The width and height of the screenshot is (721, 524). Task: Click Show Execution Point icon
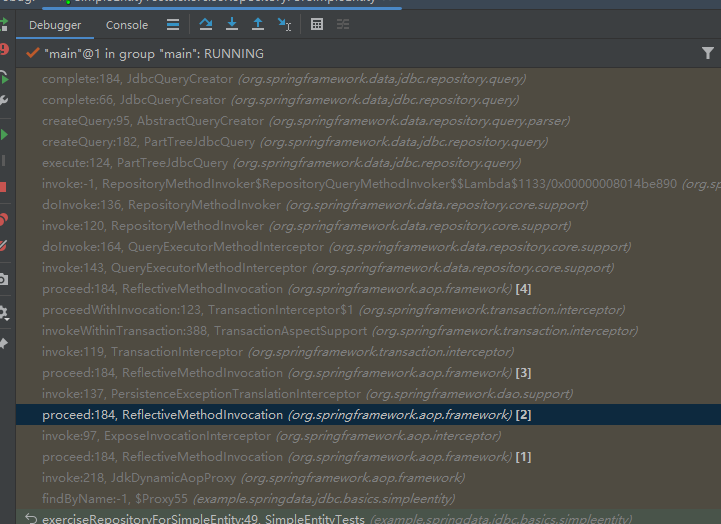pyautogui.click(x=173, y=24)
